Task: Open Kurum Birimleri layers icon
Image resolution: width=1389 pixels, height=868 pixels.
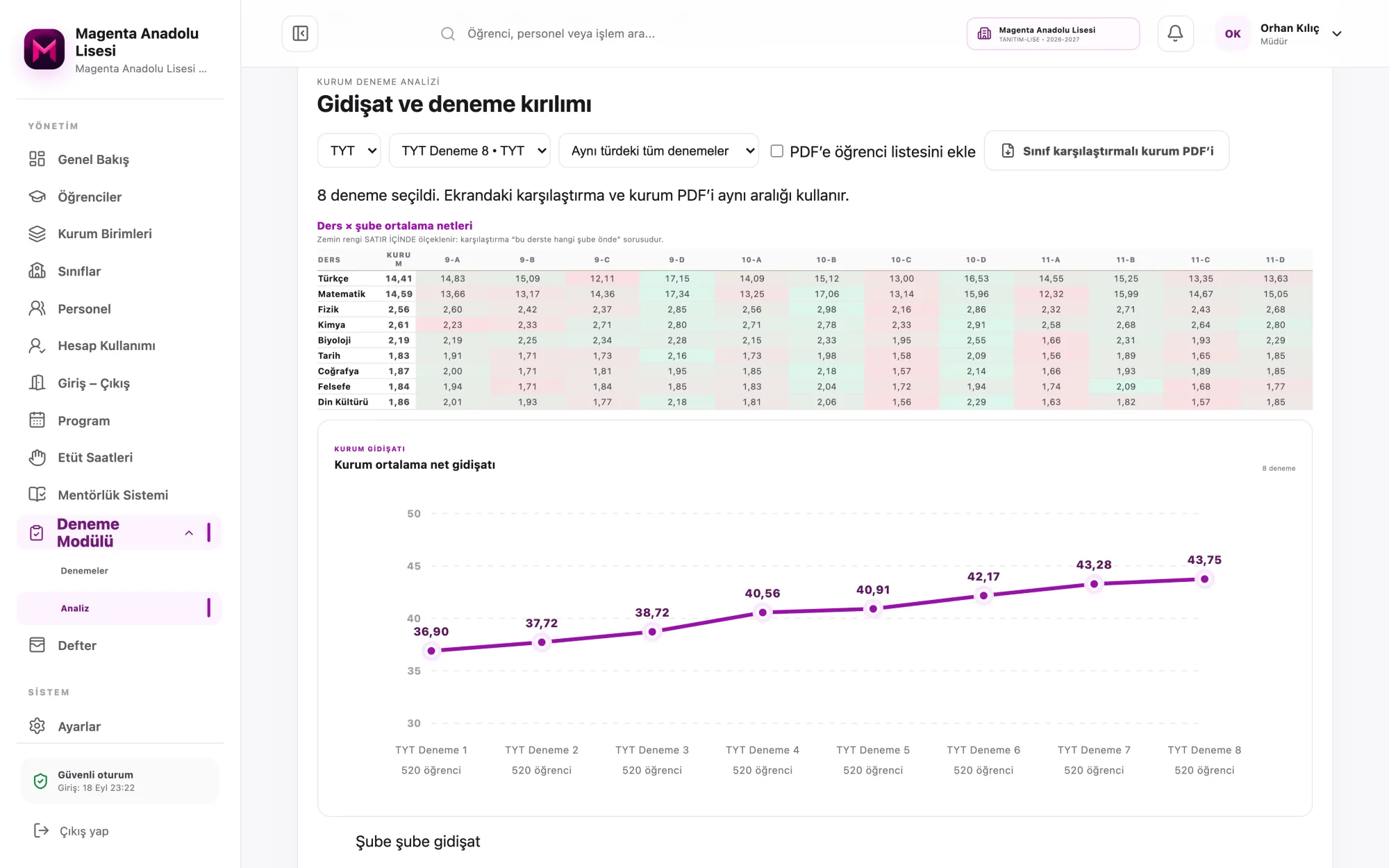Action: [37, 234]
